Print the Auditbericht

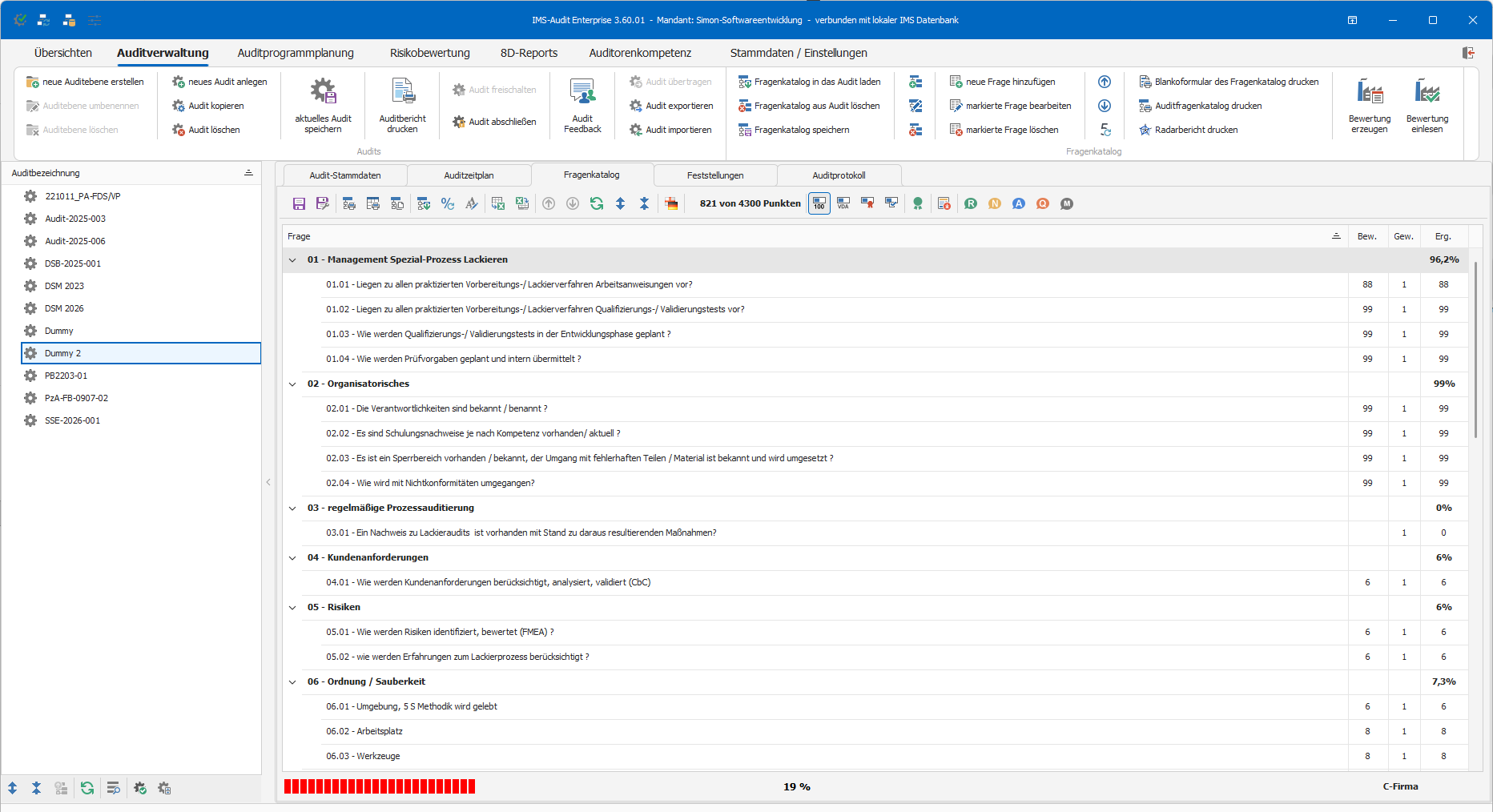pyautogui.click(x=402, y=105)
